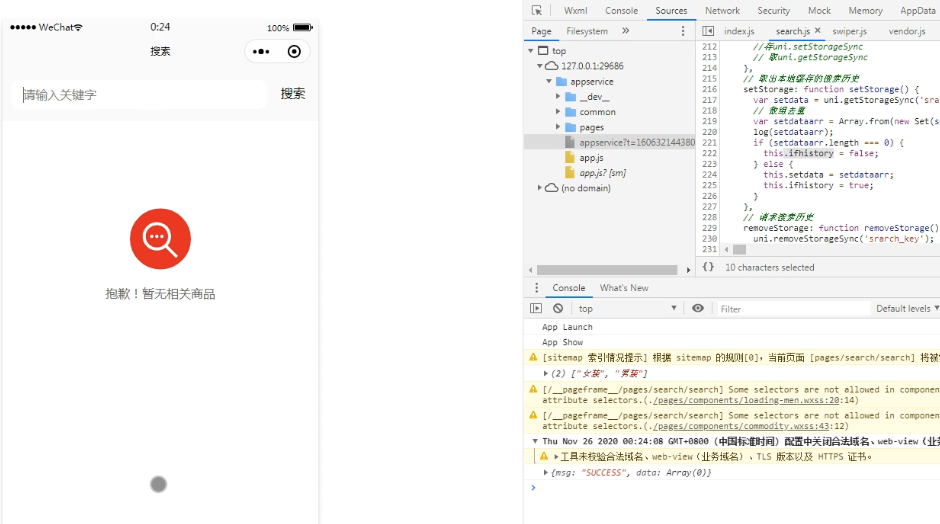Image resolution: width=940 pixels, height=524 pixels.
Task: Click the search keyword input field
Action: (x=138, y=95)
